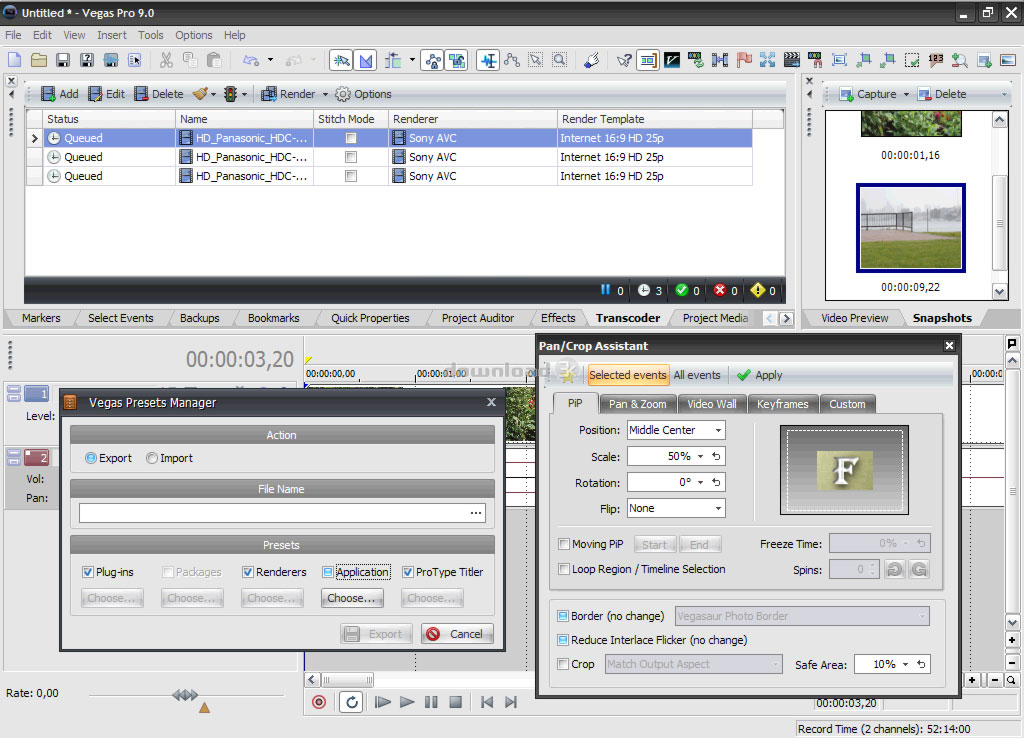Click the timeline horizontal scrollbar thumb

(347, 680)
